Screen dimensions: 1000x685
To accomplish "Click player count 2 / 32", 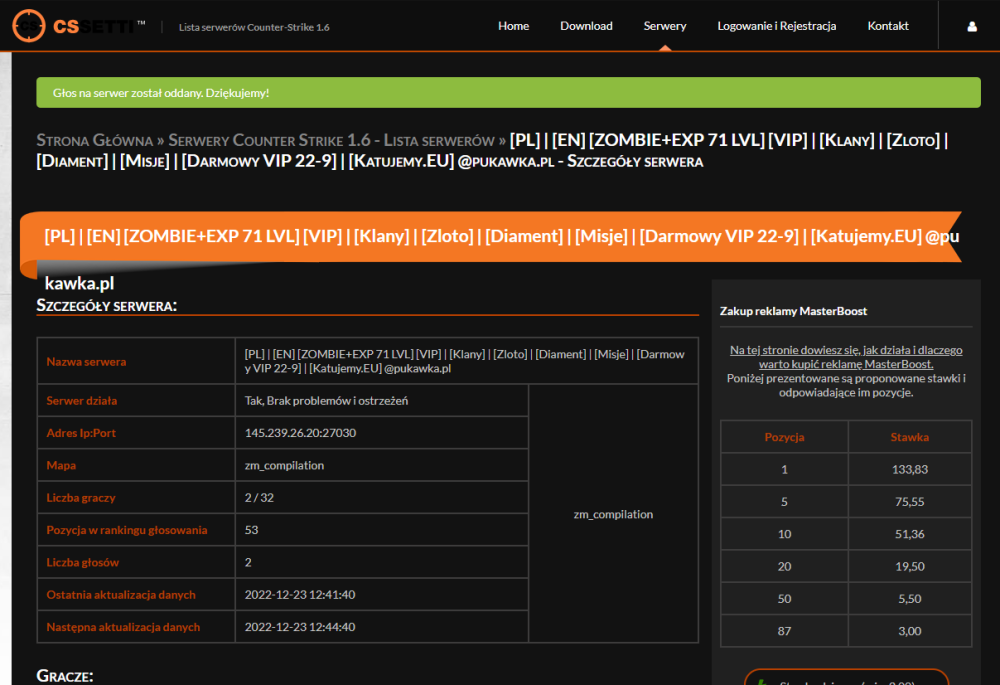I will pos(259,497).
